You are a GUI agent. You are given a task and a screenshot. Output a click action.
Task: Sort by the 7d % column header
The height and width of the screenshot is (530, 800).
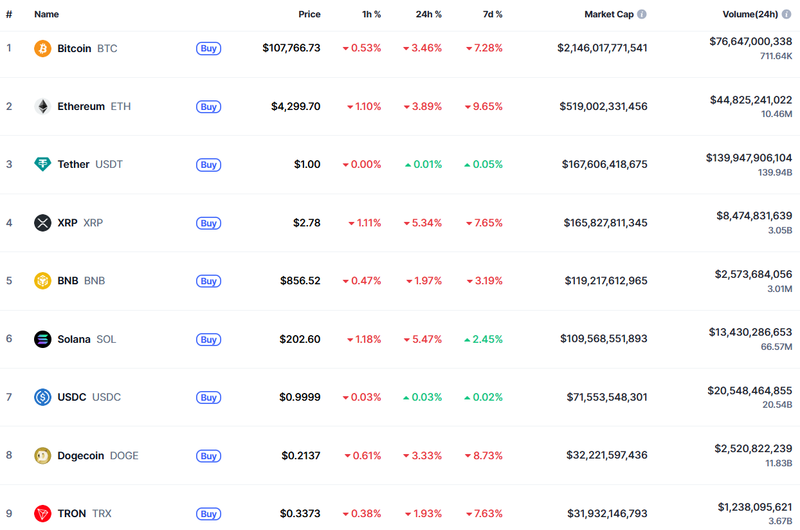(x=491, y=15)
